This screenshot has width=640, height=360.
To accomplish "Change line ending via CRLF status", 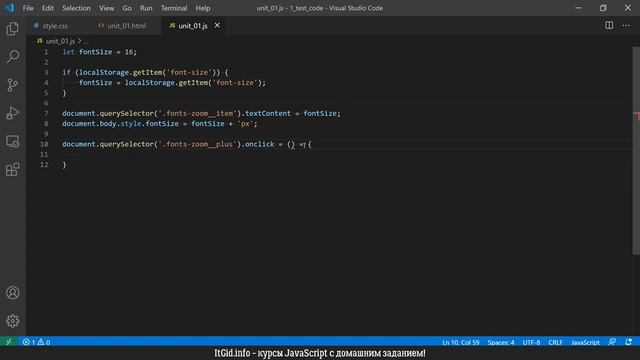I will 555,342.
